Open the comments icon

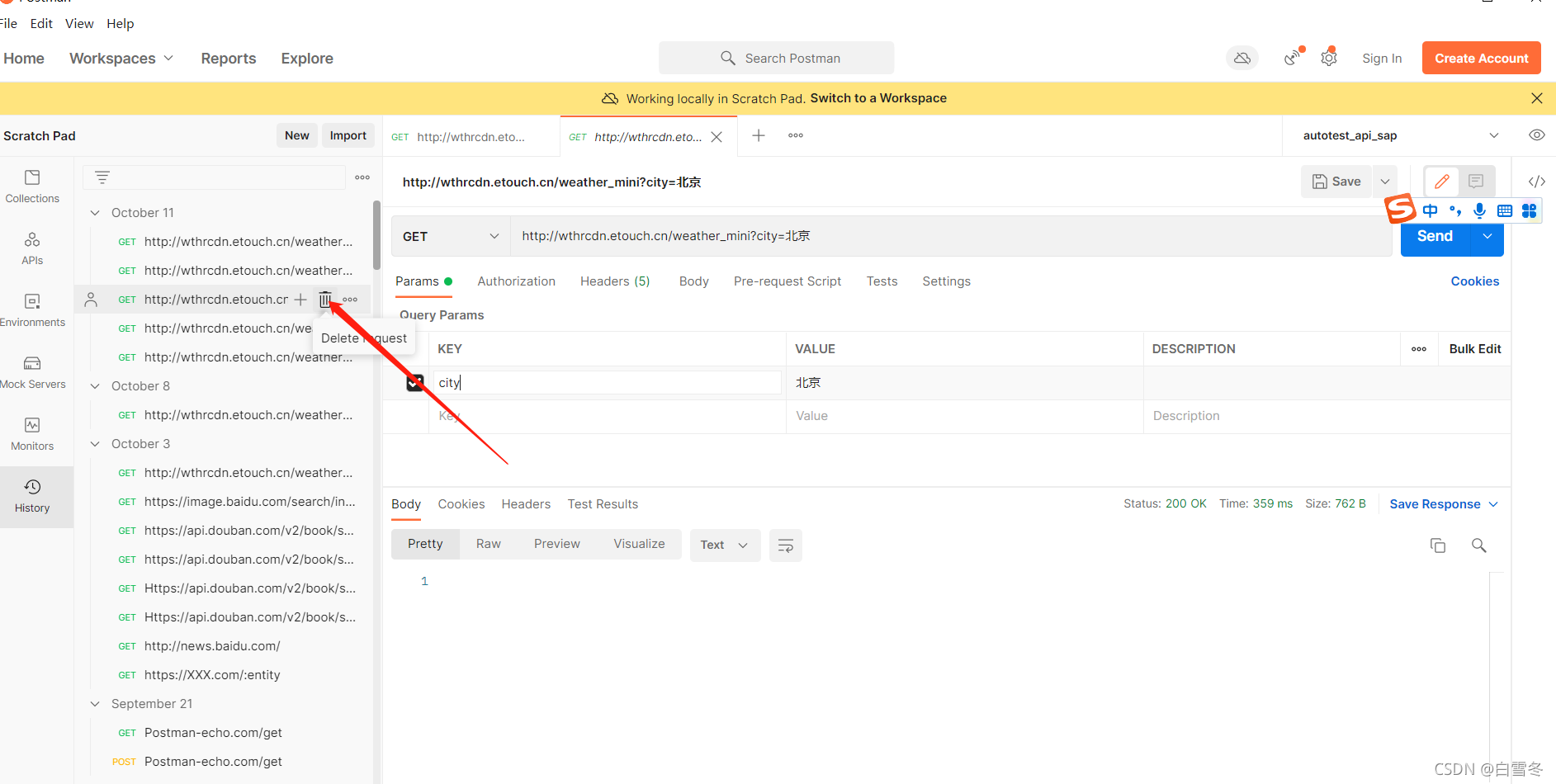click(1476, 182)
